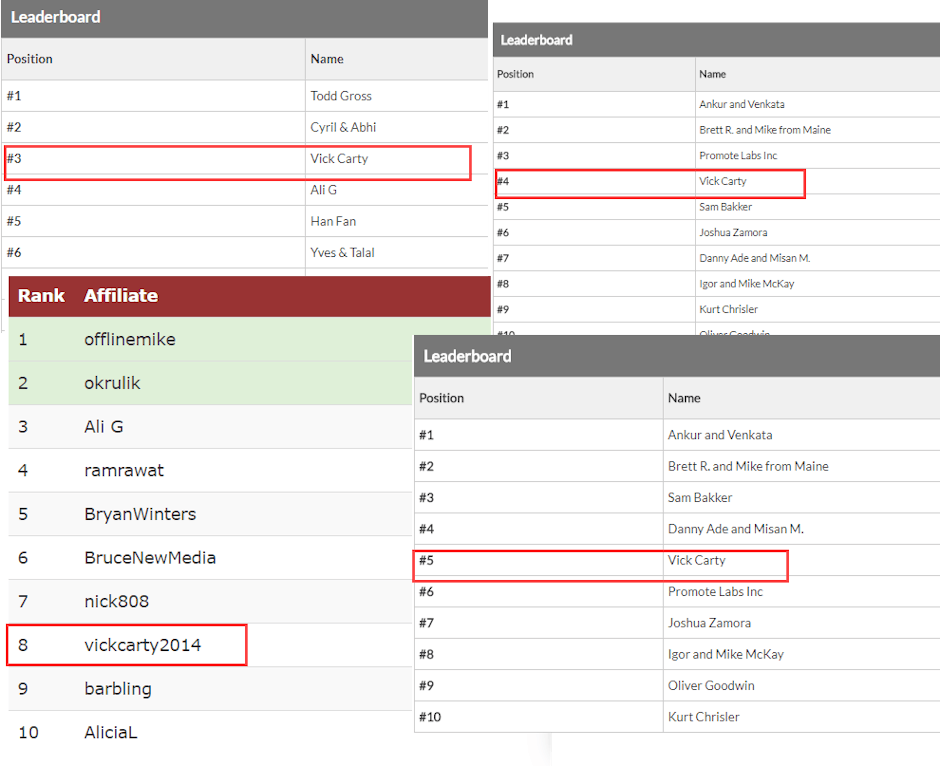Click Vick Carty in position #4
This screenshot has width=940, height=766.
(722, 182)
